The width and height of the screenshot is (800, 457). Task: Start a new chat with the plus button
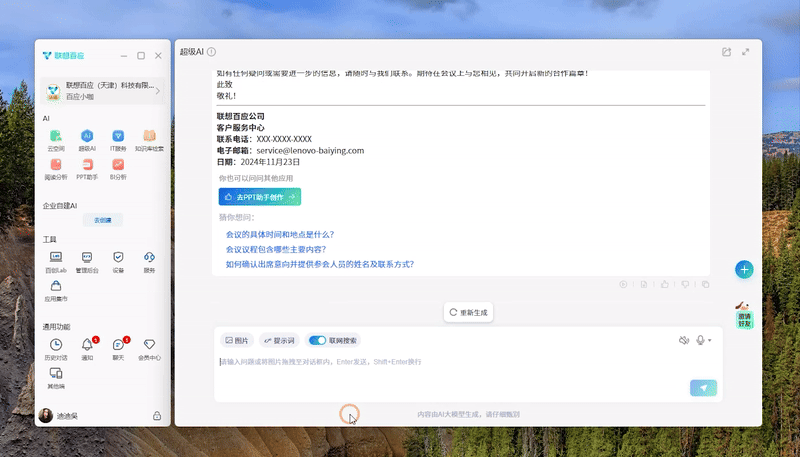pos(744,269)
